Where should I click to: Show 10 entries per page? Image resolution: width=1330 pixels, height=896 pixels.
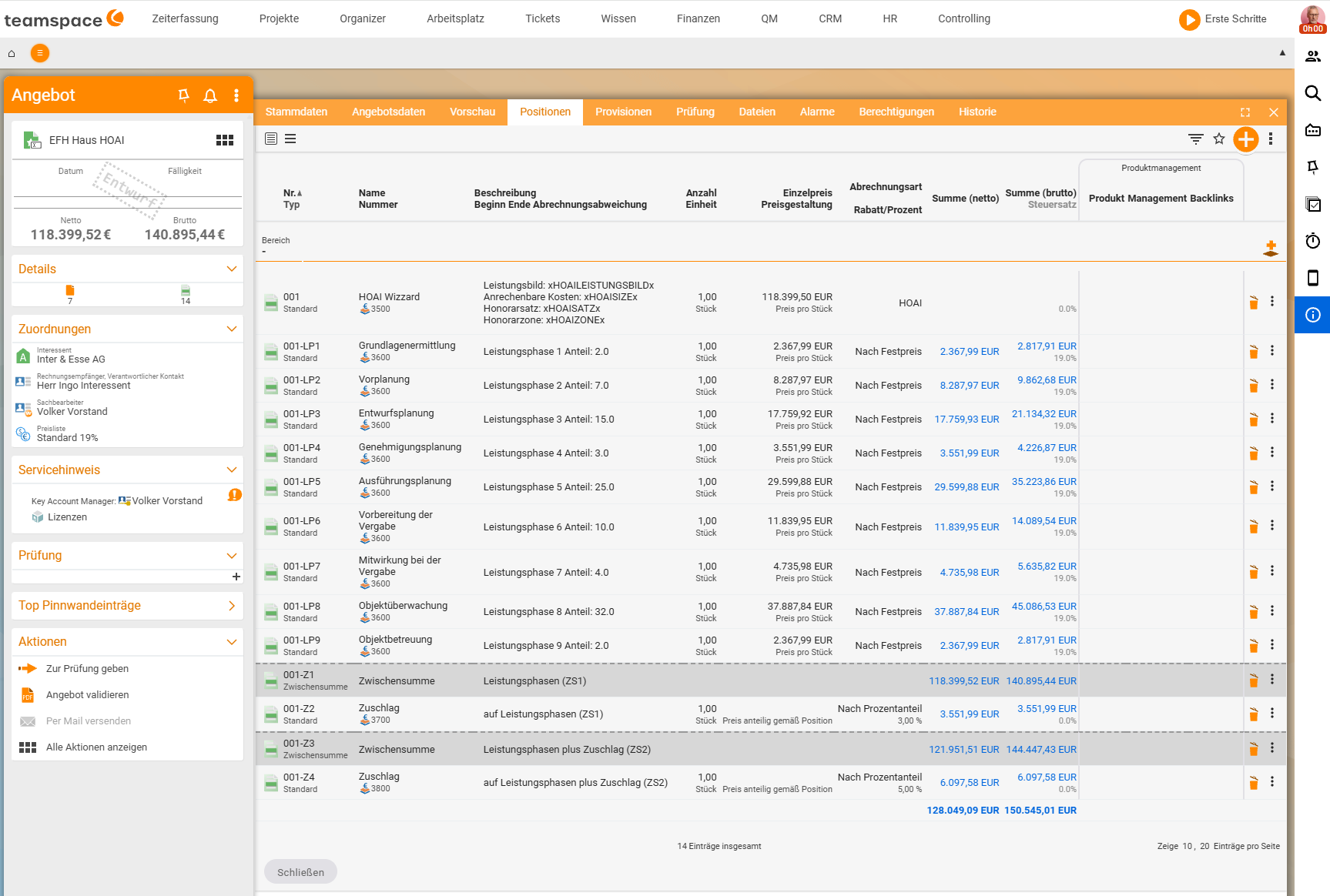pyautogui.click(x=1188, y=846)
